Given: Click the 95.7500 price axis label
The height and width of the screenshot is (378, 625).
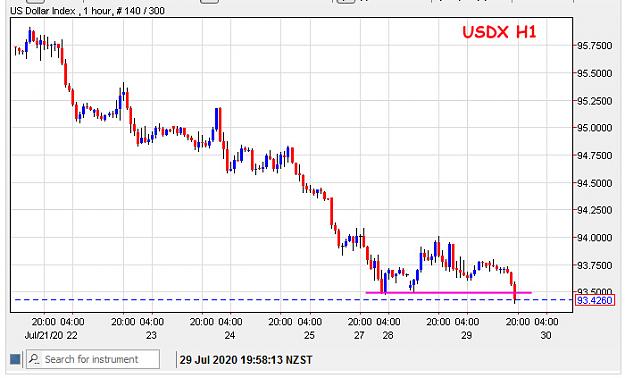Looking at the screenshot, I should tap(595, 46).
